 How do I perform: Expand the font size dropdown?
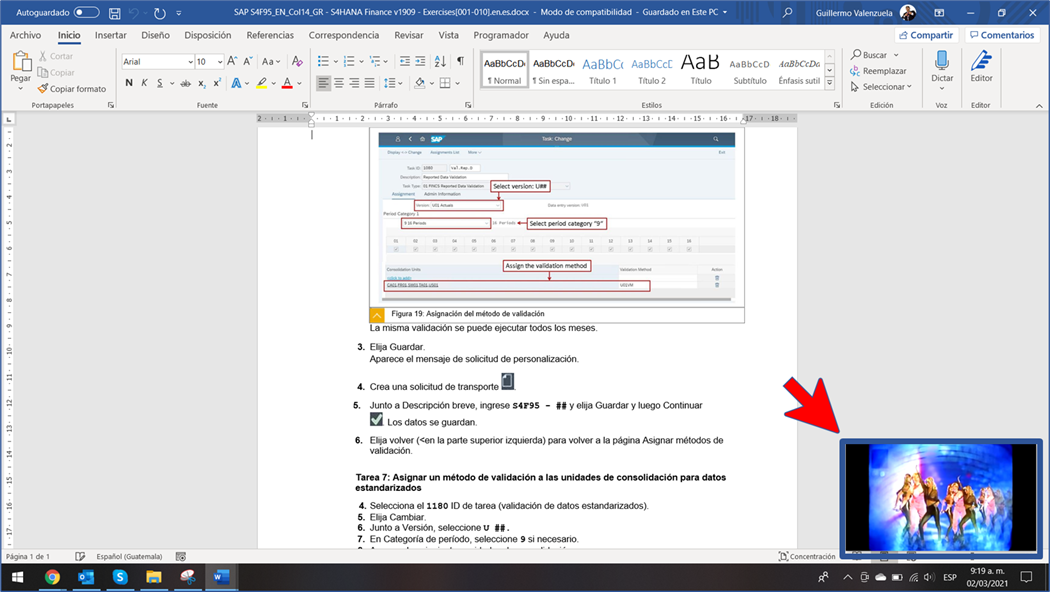tap(218, 62)
